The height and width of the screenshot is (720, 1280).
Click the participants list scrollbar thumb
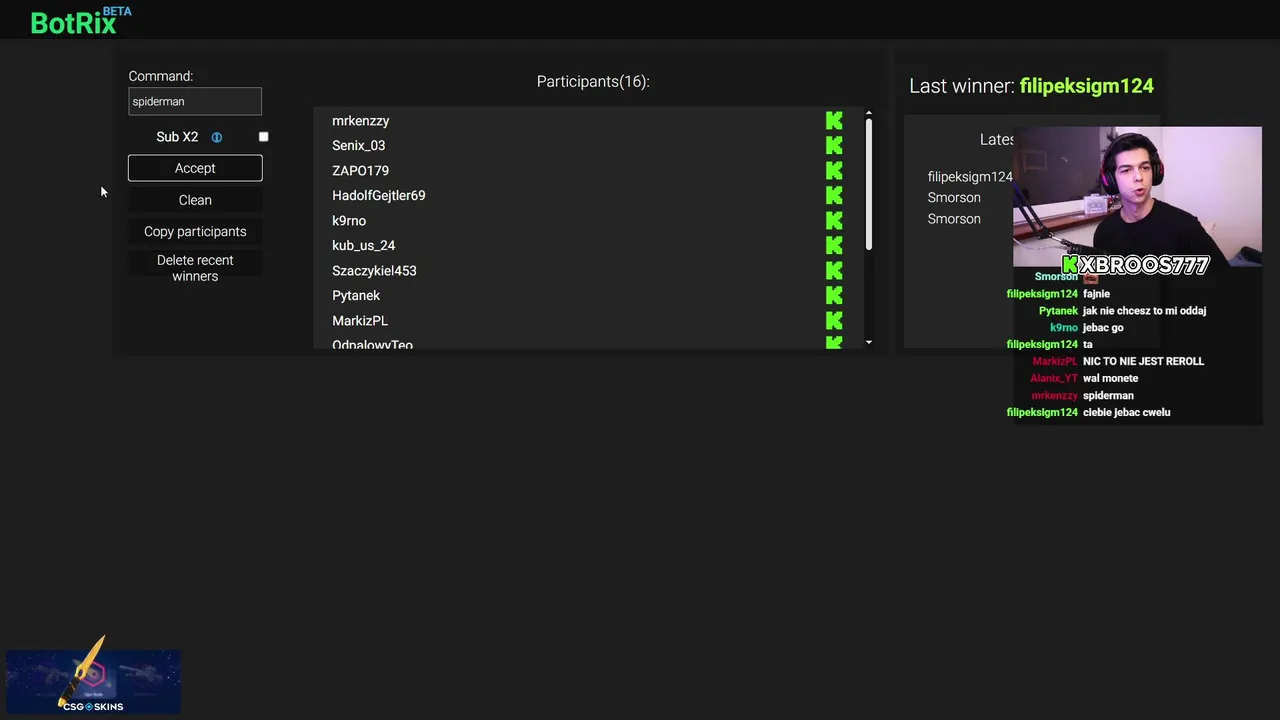coord(869,185)
